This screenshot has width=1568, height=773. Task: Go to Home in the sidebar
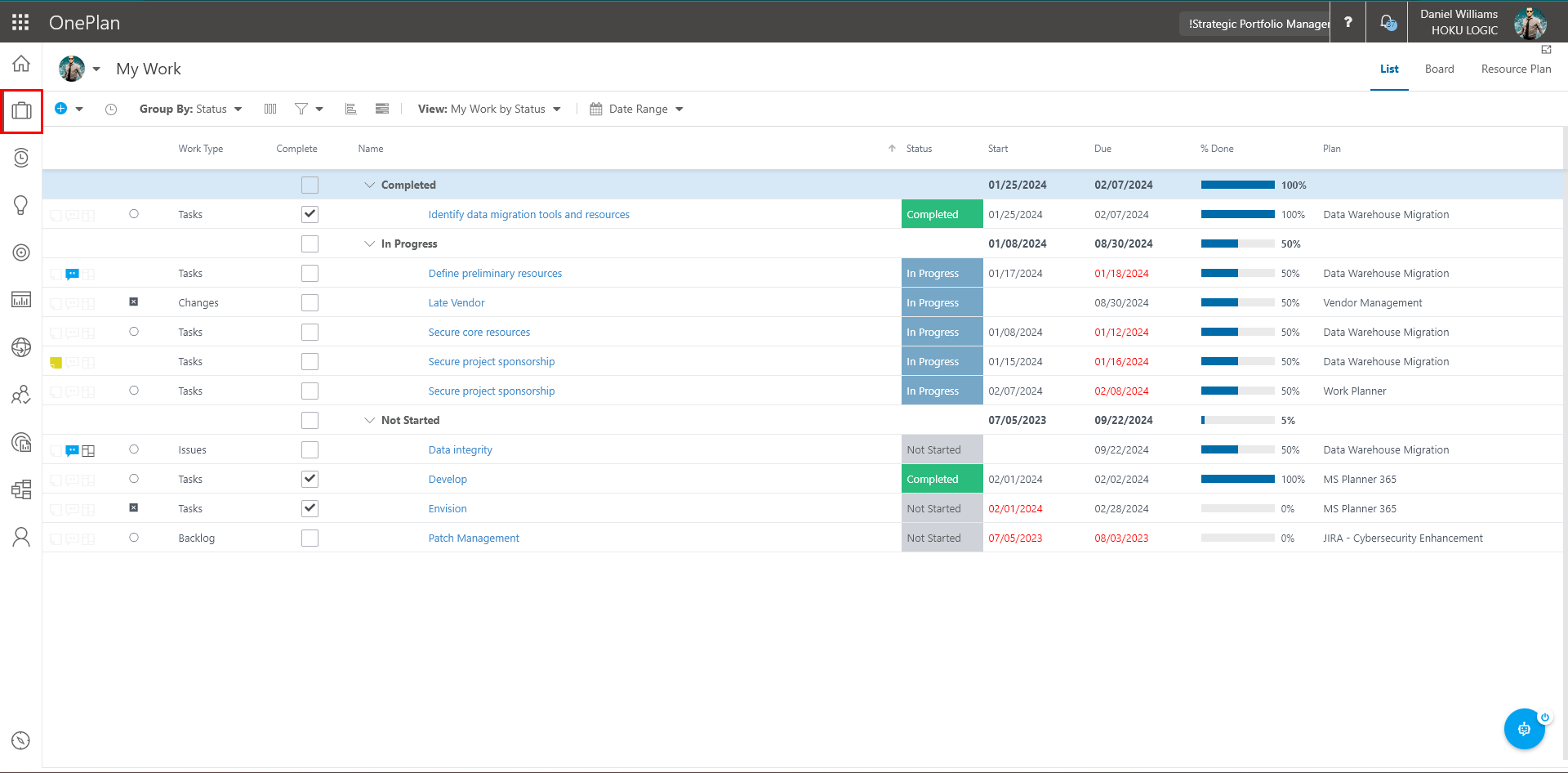tap(21, 64)
